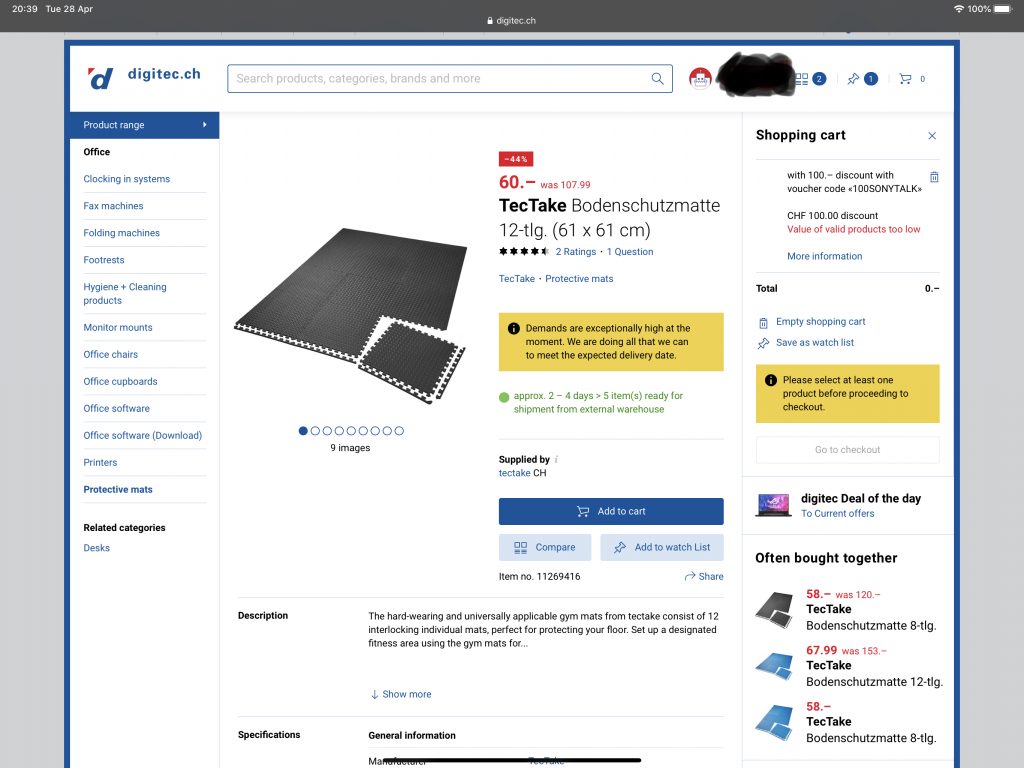Open the shopping cart icon in header
Image resolution: width=1024 pixels, height=768 pixels.
pyautogui.click(x=905, y=79)
